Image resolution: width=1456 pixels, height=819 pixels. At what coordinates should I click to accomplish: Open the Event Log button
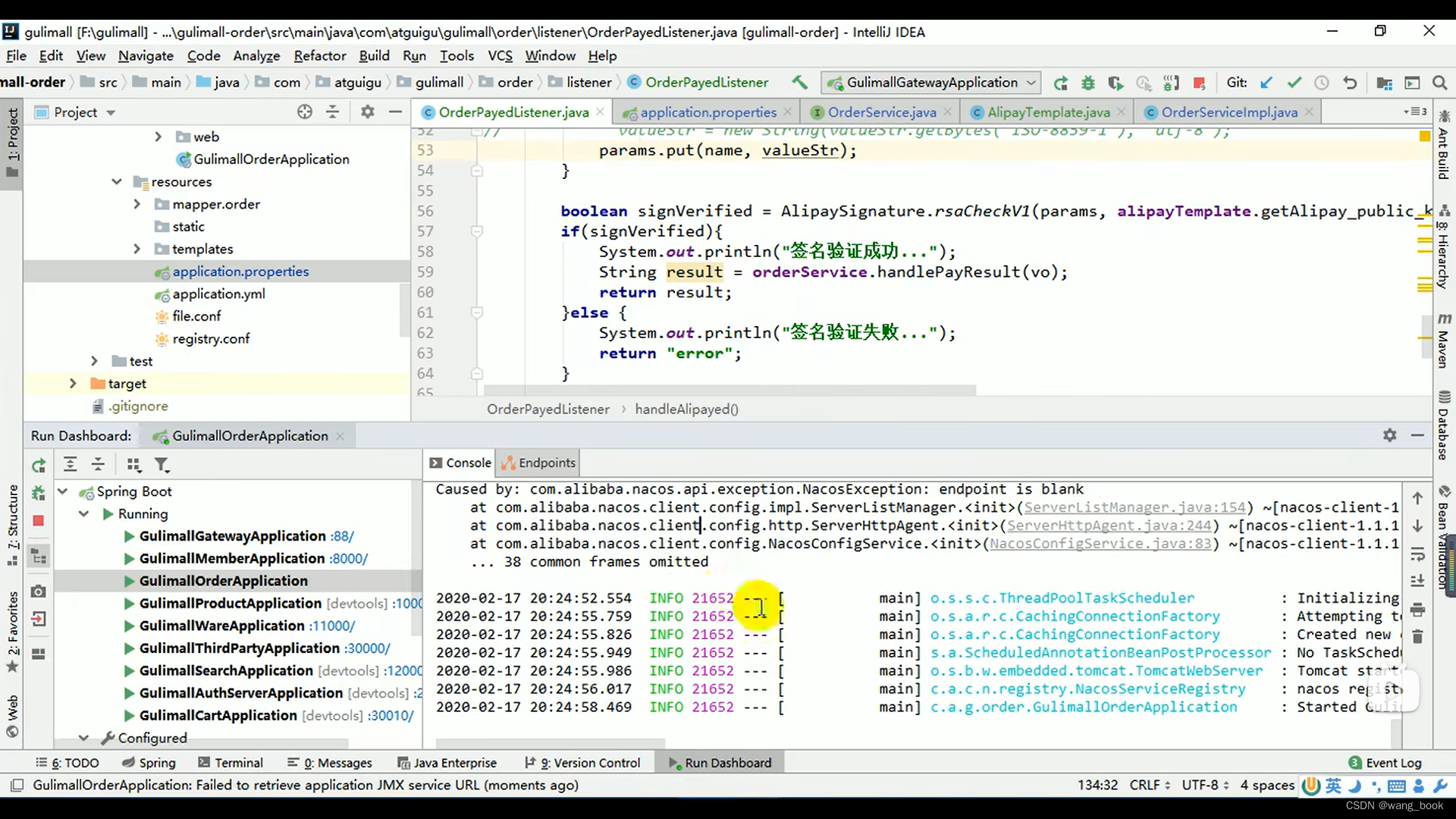(x=1385, y=763)
